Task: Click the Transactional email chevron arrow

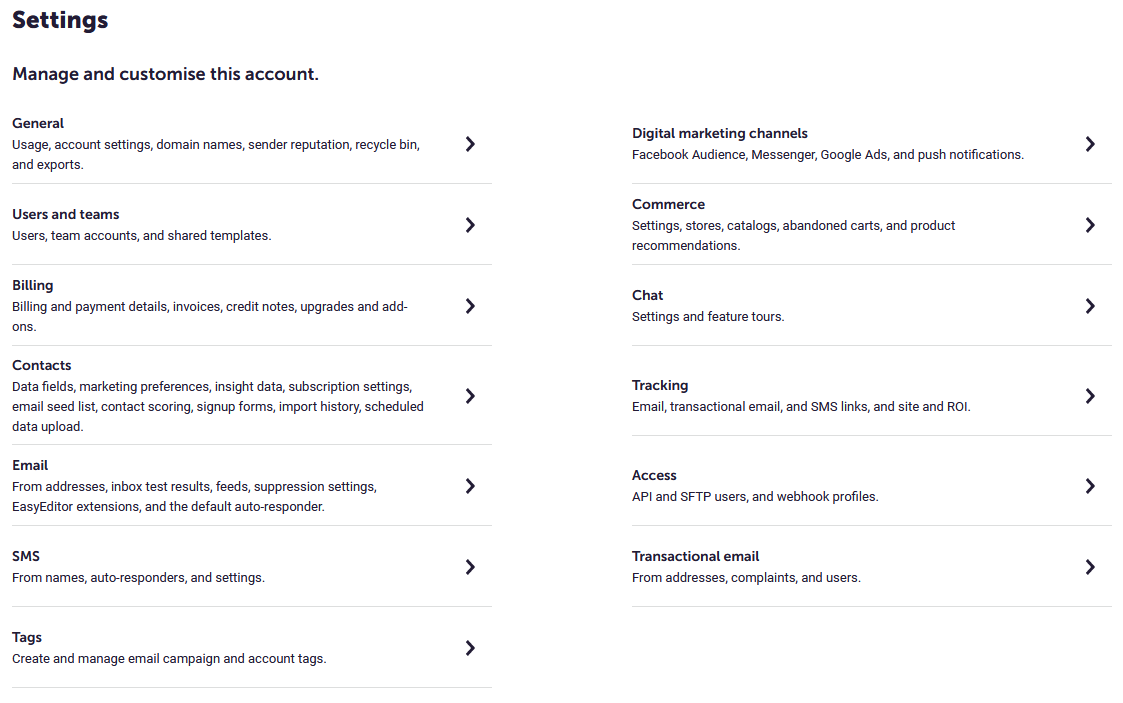Action: 1089,567
